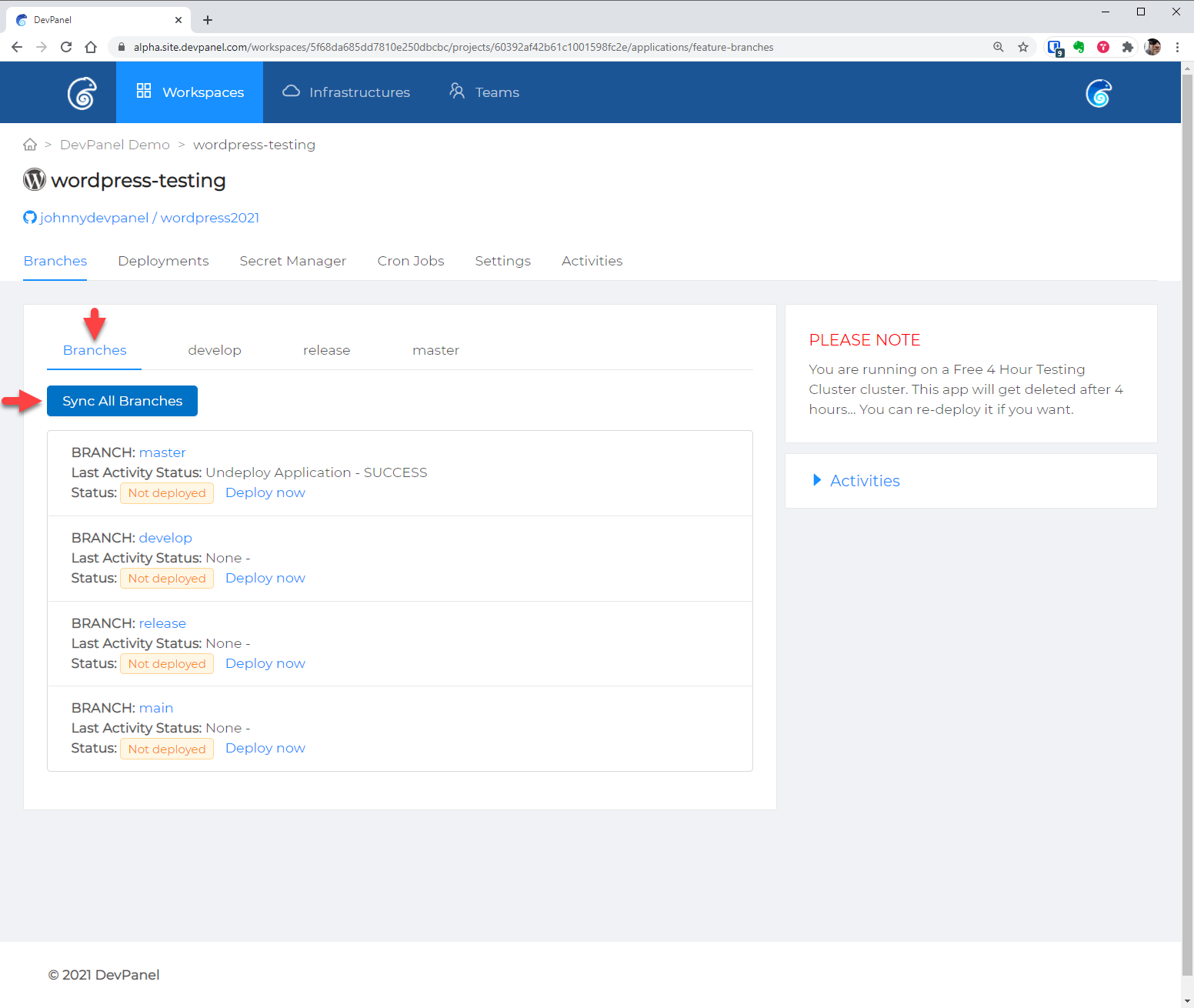Click the browser zoom magnifier icon
Viewport: 1194px width, 1008px height.
(998, 47)
